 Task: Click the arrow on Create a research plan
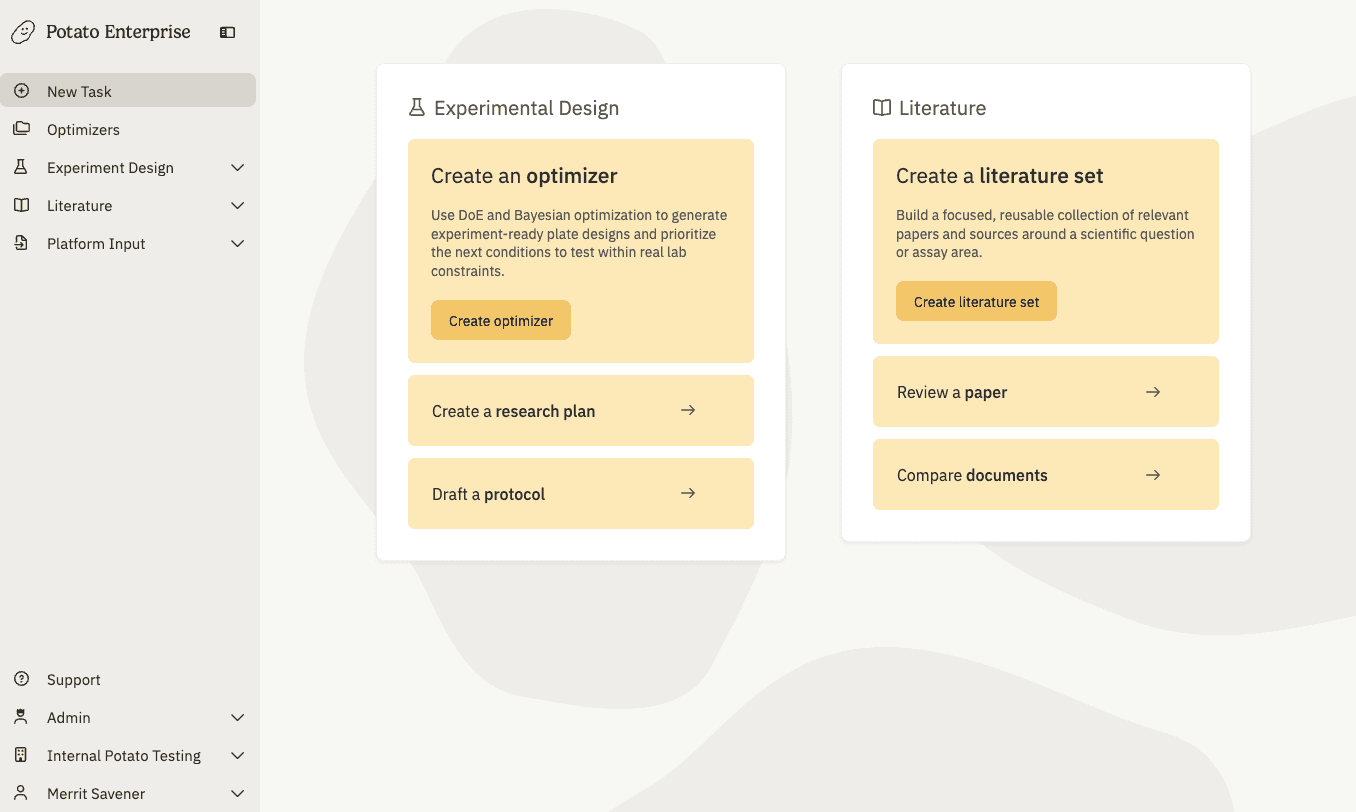688,410
